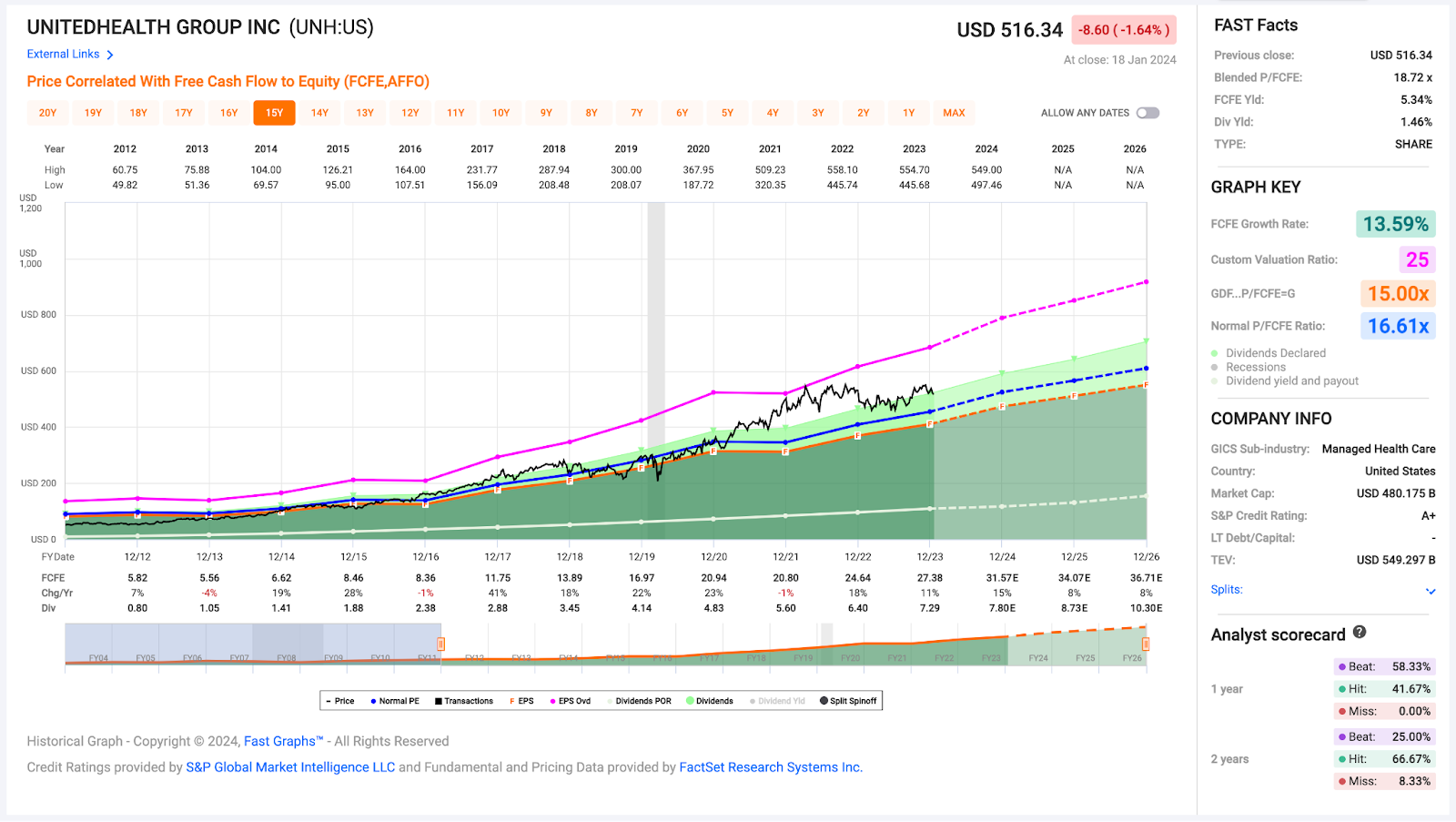The height and width of the screenshot is (822, 1456).
Task: Toggle the EPS Ovd legend item
Action: (x=571, y=701)
